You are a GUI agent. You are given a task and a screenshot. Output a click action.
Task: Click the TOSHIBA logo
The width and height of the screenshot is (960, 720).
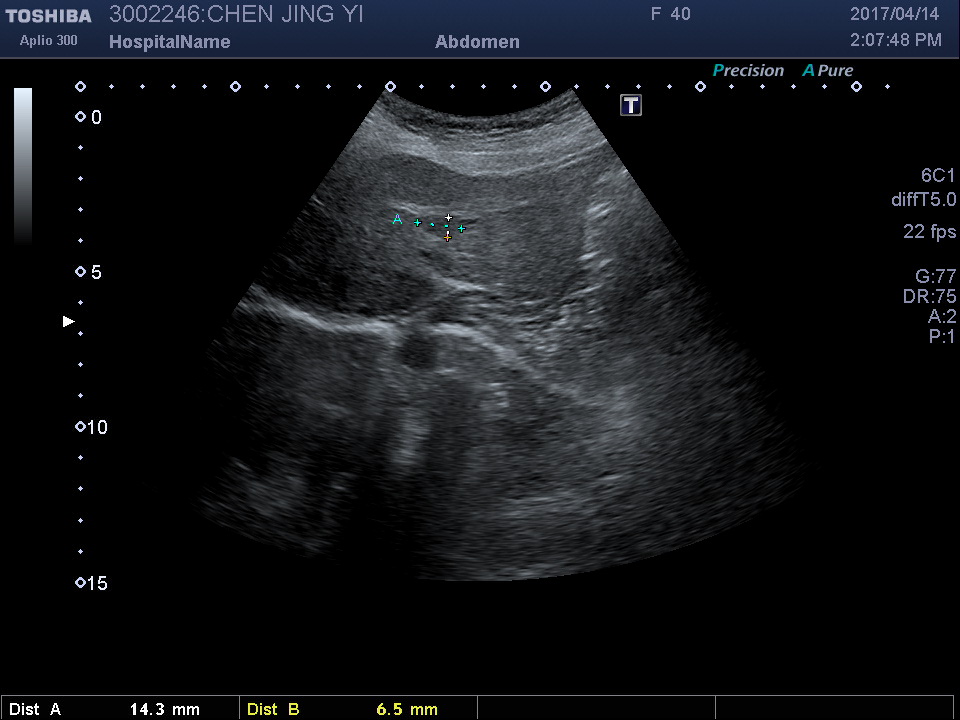pyautogui.click(x=48, y=16)
